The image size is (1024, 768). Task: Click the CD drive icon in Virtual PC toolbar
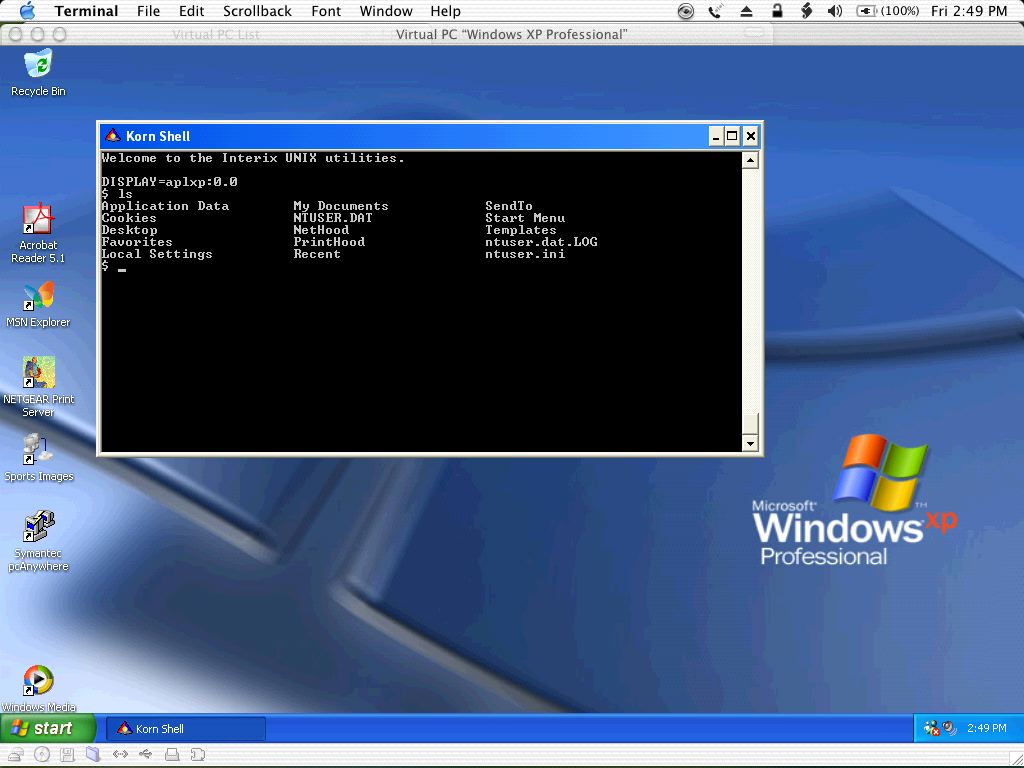coord(42,755)
